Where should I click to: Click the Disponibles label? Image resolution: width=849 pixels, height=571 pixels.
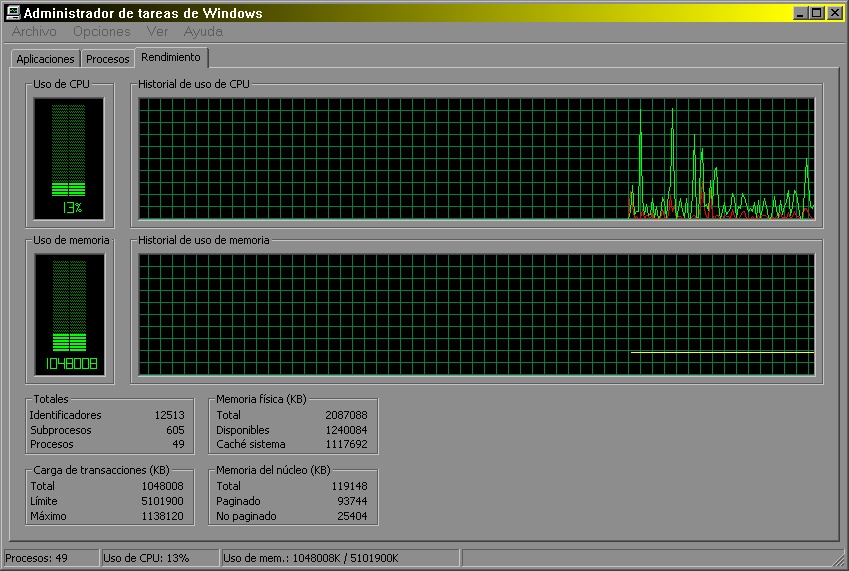pyautogui.click(x=243, y=430)
